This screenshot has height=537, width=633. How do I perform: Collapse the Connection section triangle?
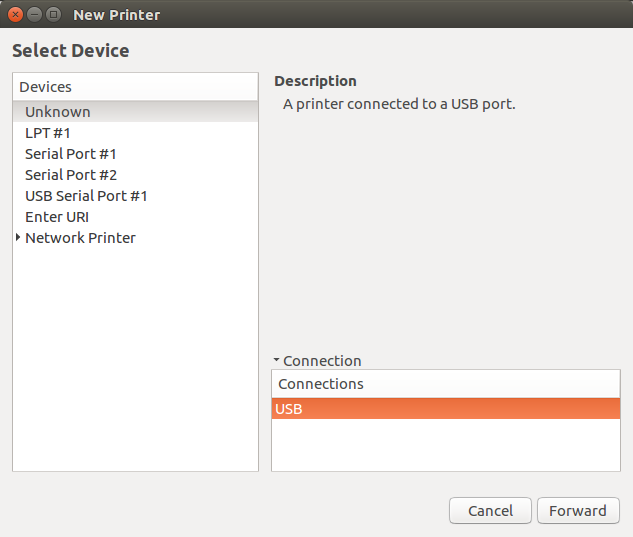276,361
